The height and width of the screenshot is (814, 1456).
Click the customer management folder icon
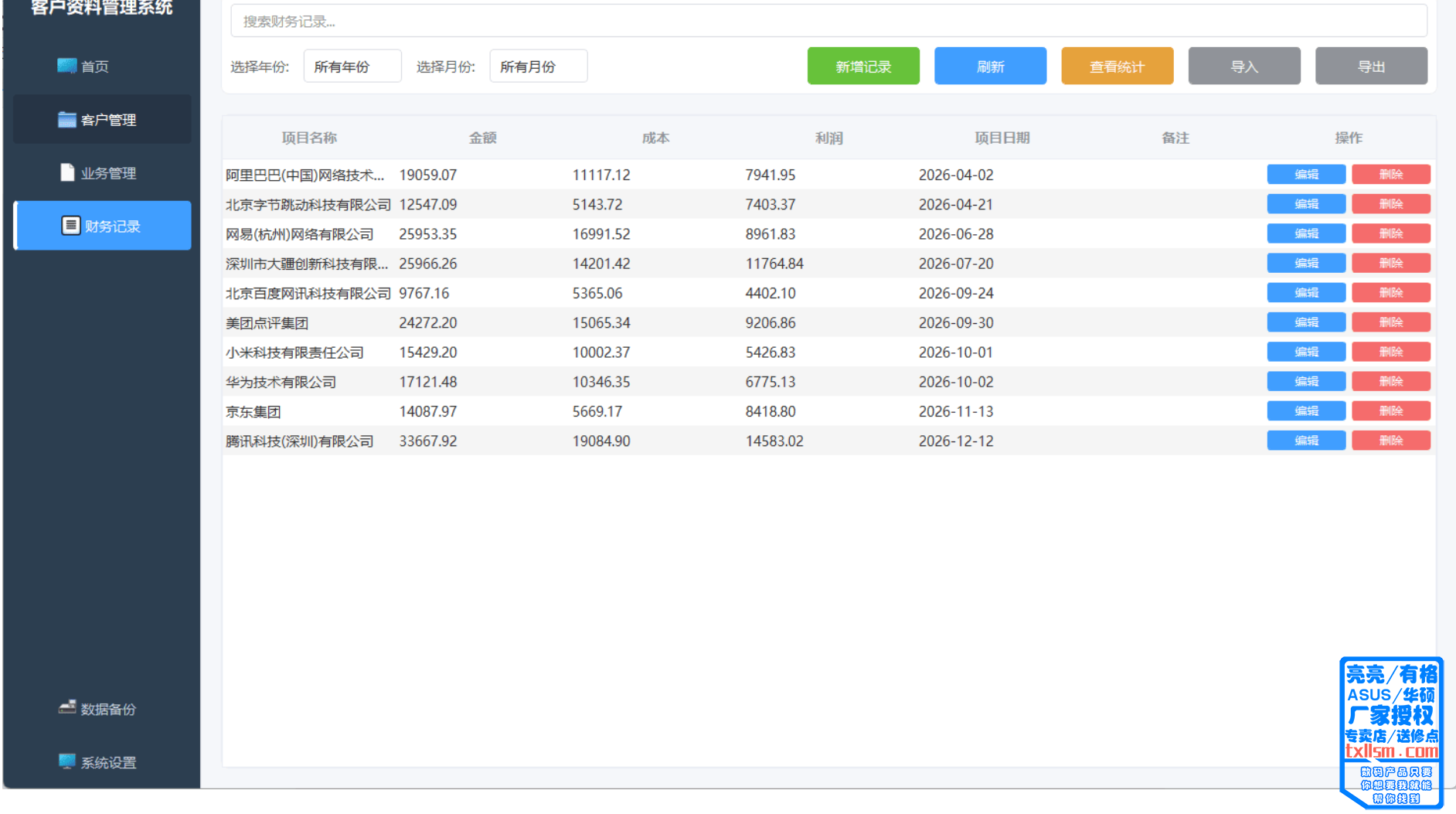tap(66, 119)
